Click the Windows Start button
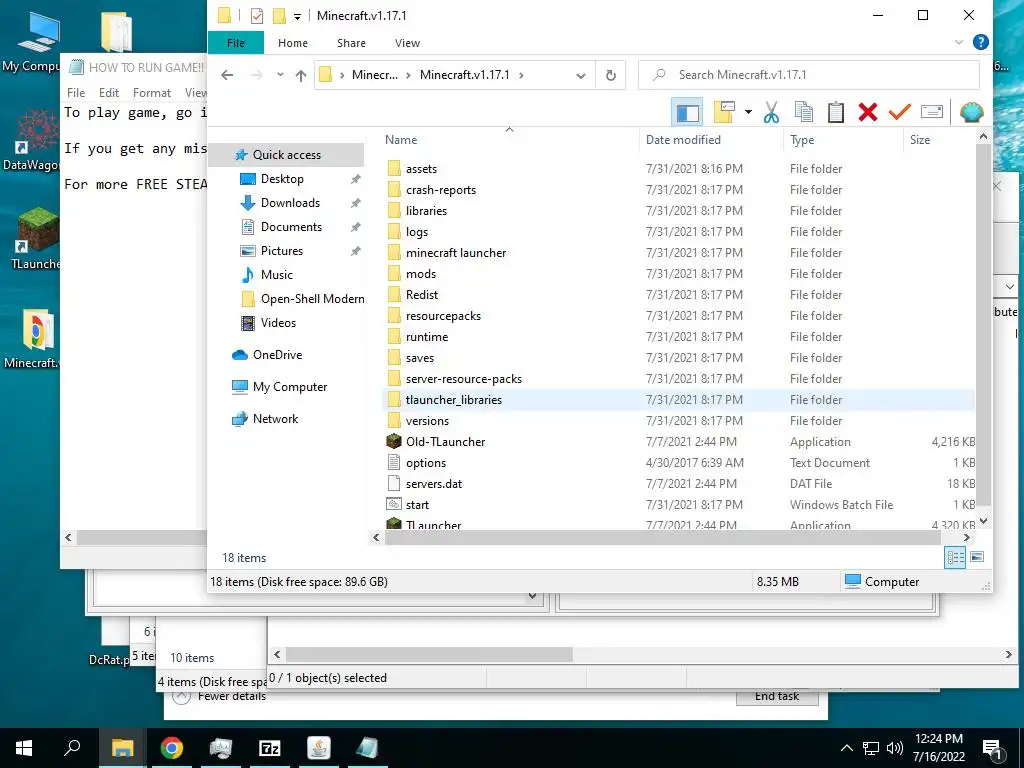Screen dimensions: 1024x768 pyautogui.click(x=24, y=748)
